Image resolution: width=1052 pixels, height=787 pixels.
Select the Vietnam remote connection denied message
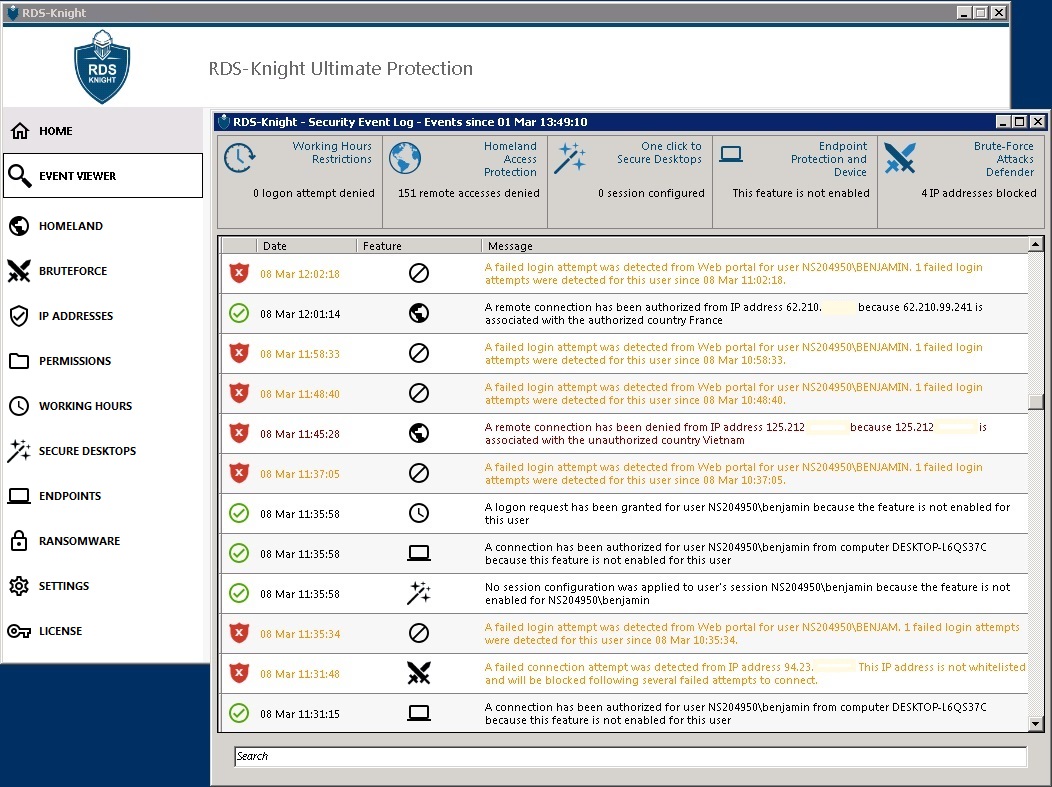[x=735, y=433]
